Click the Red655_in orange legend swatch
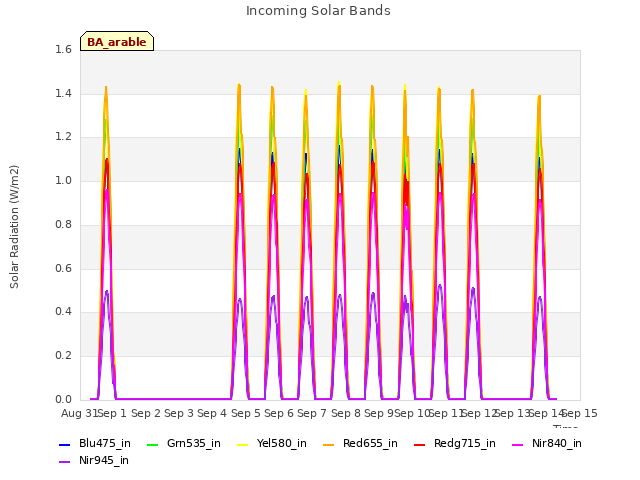Viewport: 640px width, 480px height. 329,444
